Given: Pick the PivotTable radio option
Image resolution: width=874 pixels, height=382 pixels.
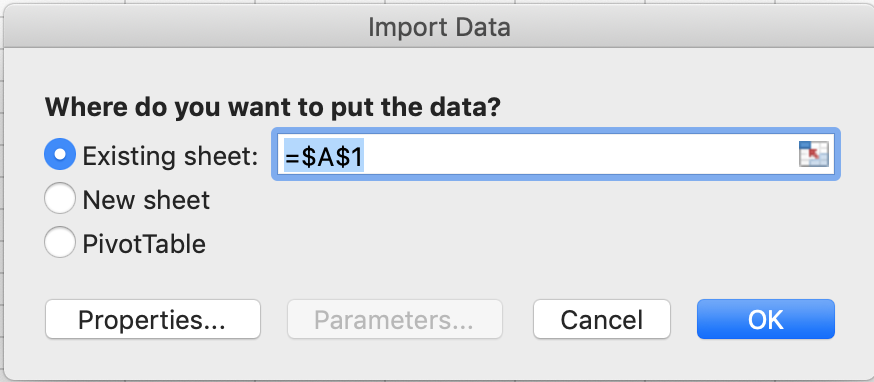Looking at the screenshot, I should tap(60, 242).
